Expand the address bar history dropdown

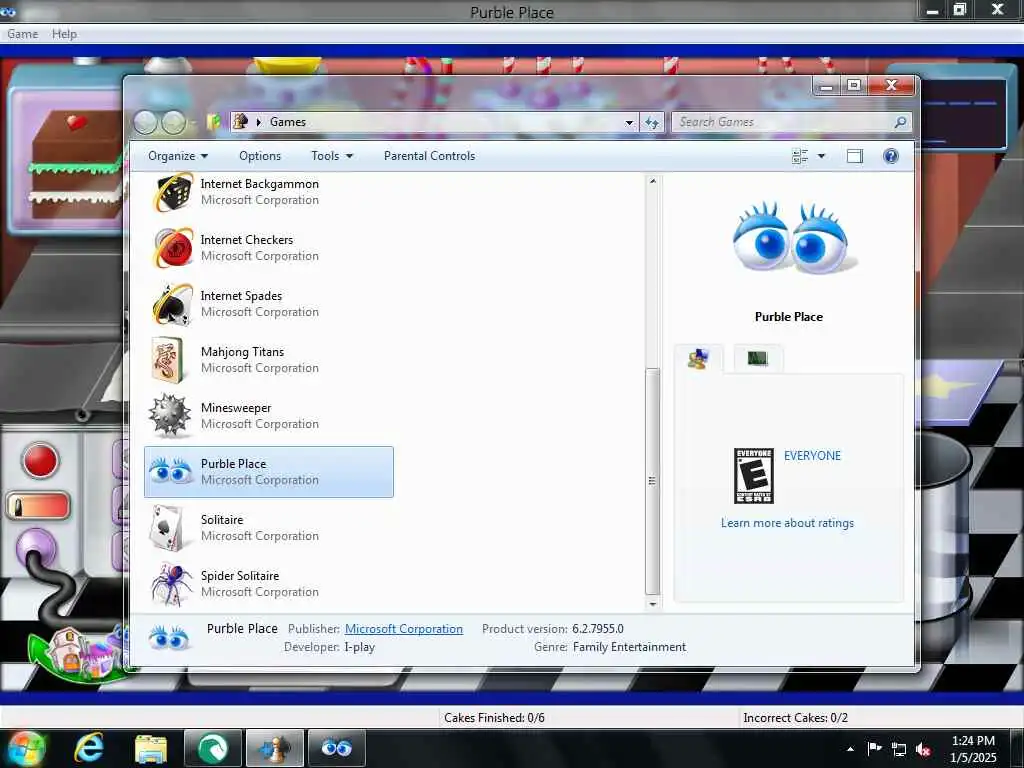[x=629, y=122]
